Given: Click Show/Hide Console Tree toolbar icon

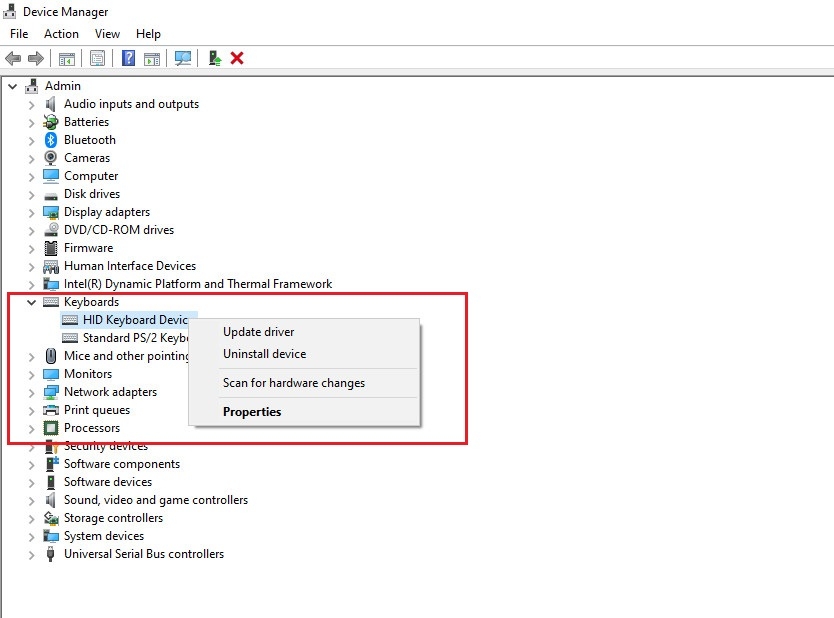Looking at the screenshot, I should 66,59.
